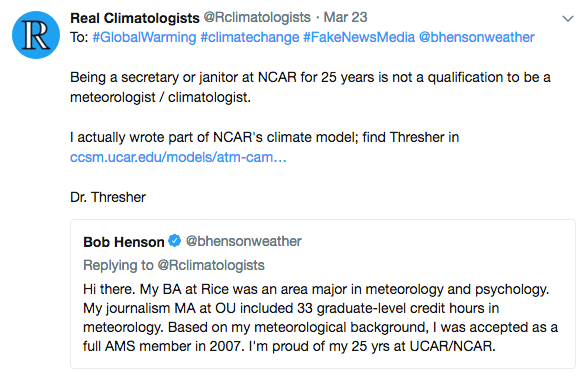Viewport: 588px width, 383px height.
Task: Open Bob Henson's name in quoted tweet
Action: pos(124,242)
